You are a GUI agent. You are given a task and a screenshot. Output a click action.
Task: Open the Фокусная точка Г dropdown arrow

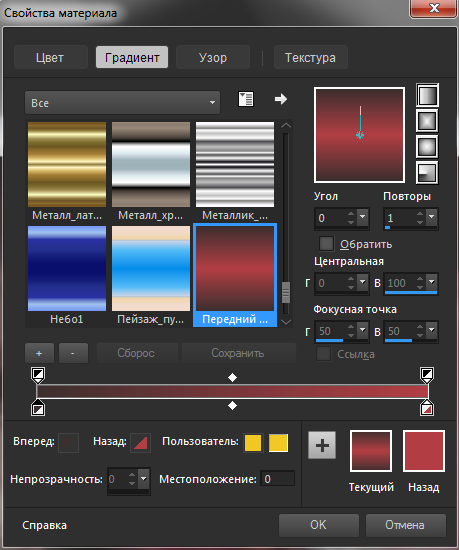pyautogui.click(x=363, y=330)
